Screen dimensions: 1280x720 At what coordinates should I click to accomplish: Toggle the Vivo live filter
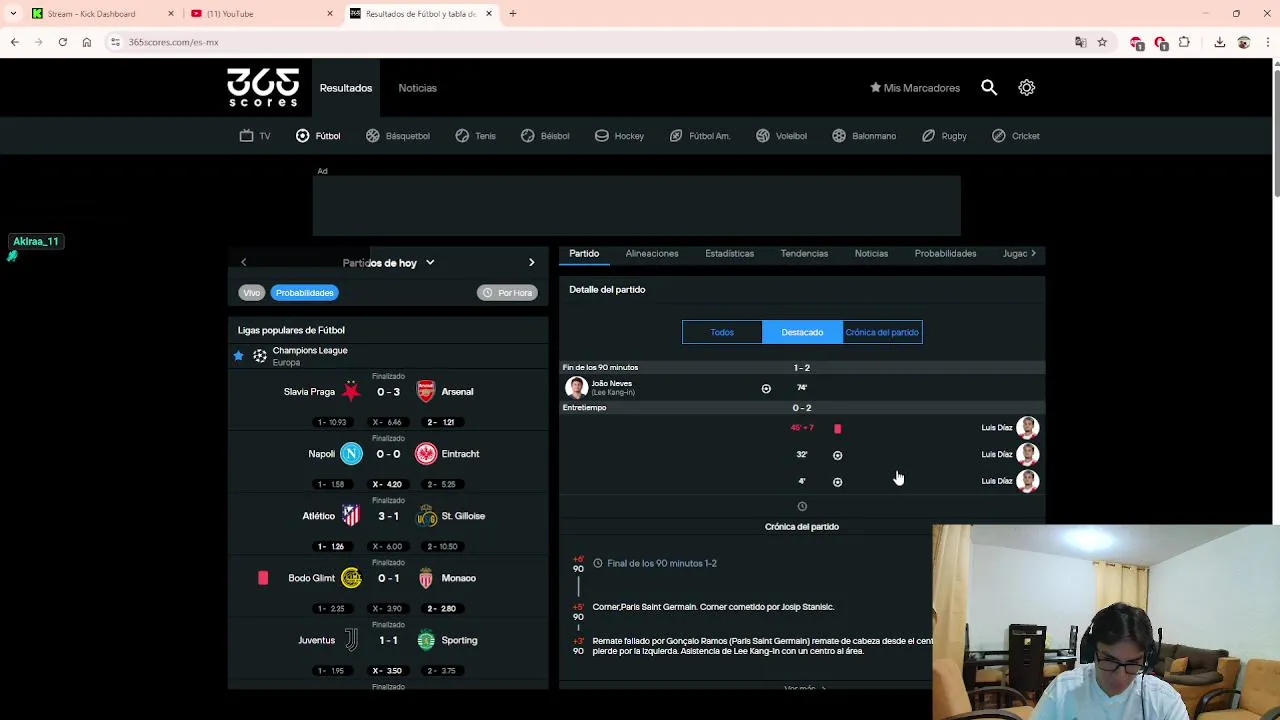[251, 293]
